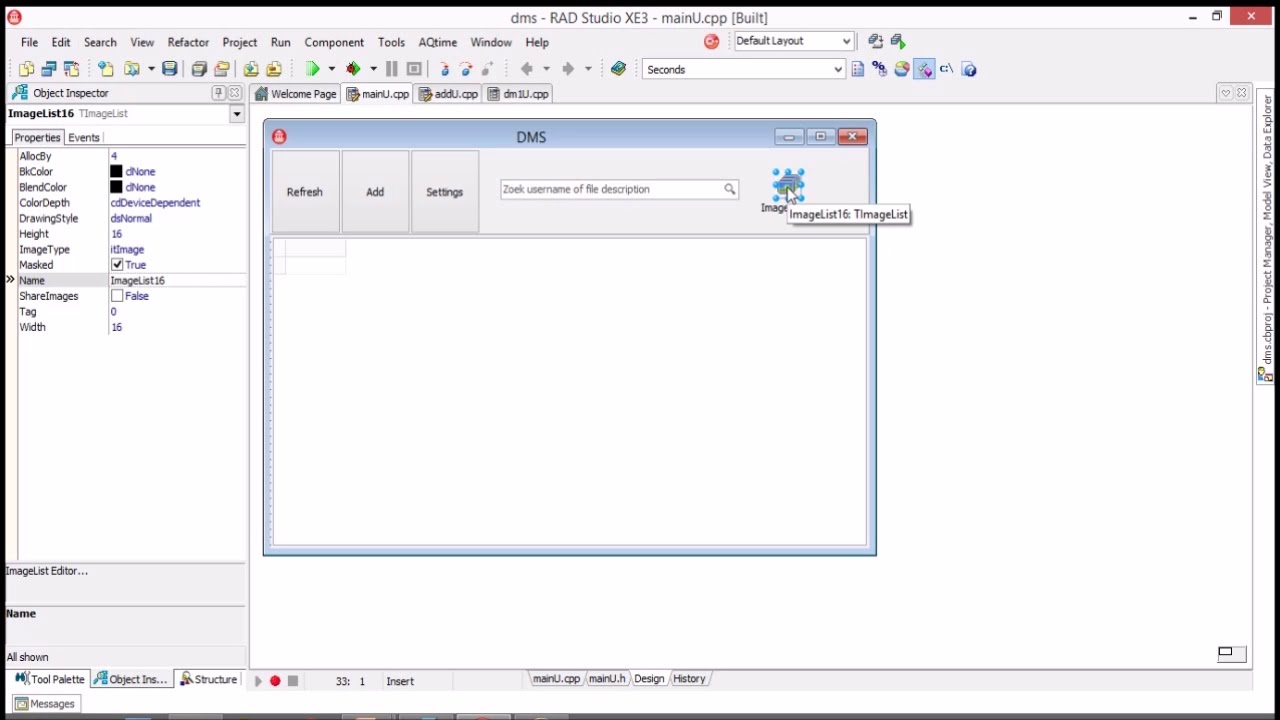Toggle the Masked True checkbox

[117, 265]
